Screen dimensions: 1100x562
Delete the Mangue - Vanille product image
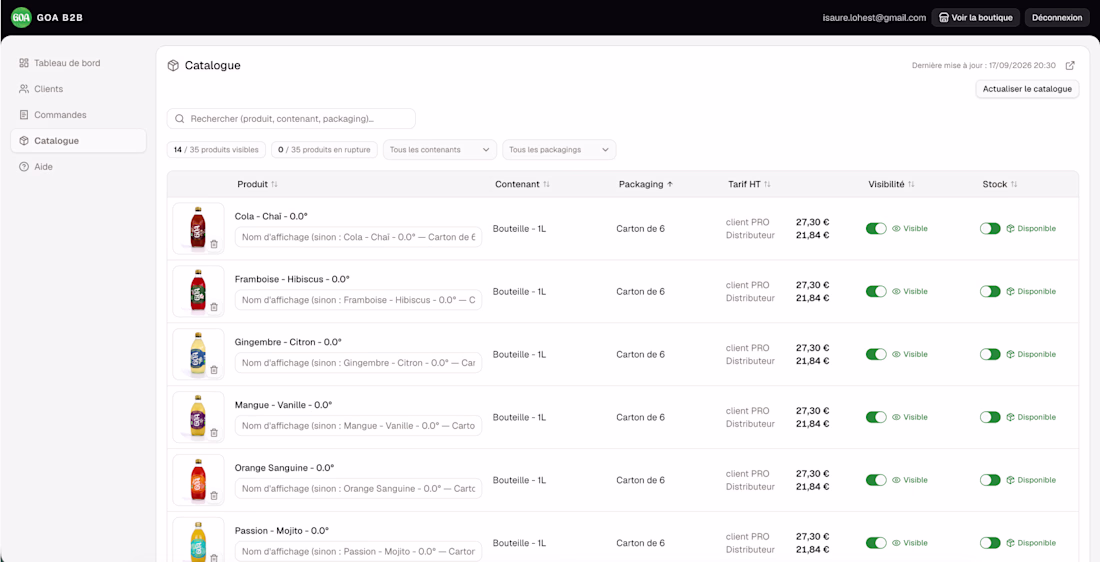(214, 433)
